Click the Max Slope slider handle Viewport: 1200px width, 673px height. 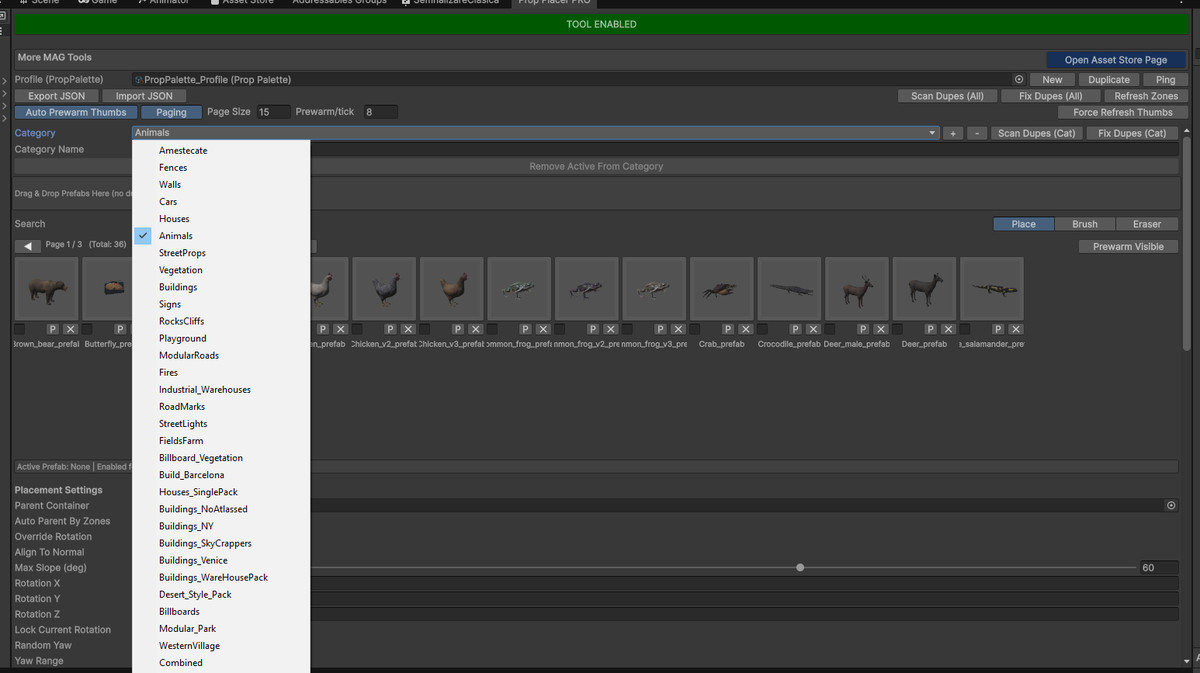[800, 568]
